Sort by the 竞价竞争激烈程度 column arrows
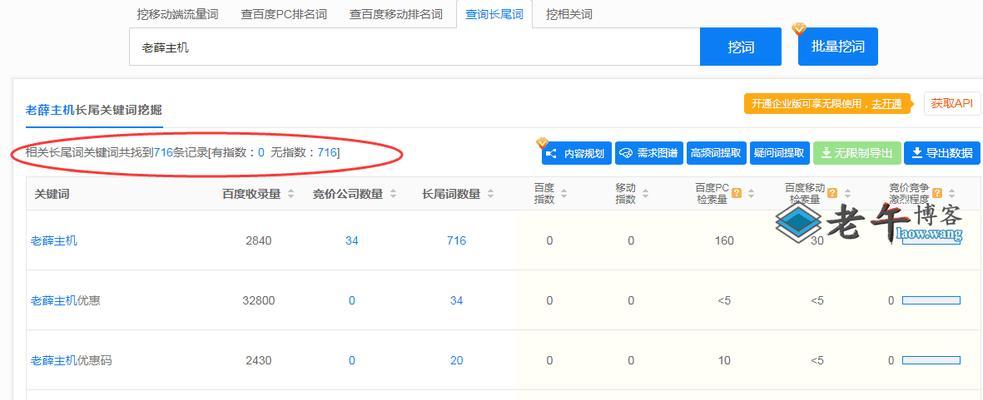The width and height of the screenshot is (983, 400). pos(952,194)
